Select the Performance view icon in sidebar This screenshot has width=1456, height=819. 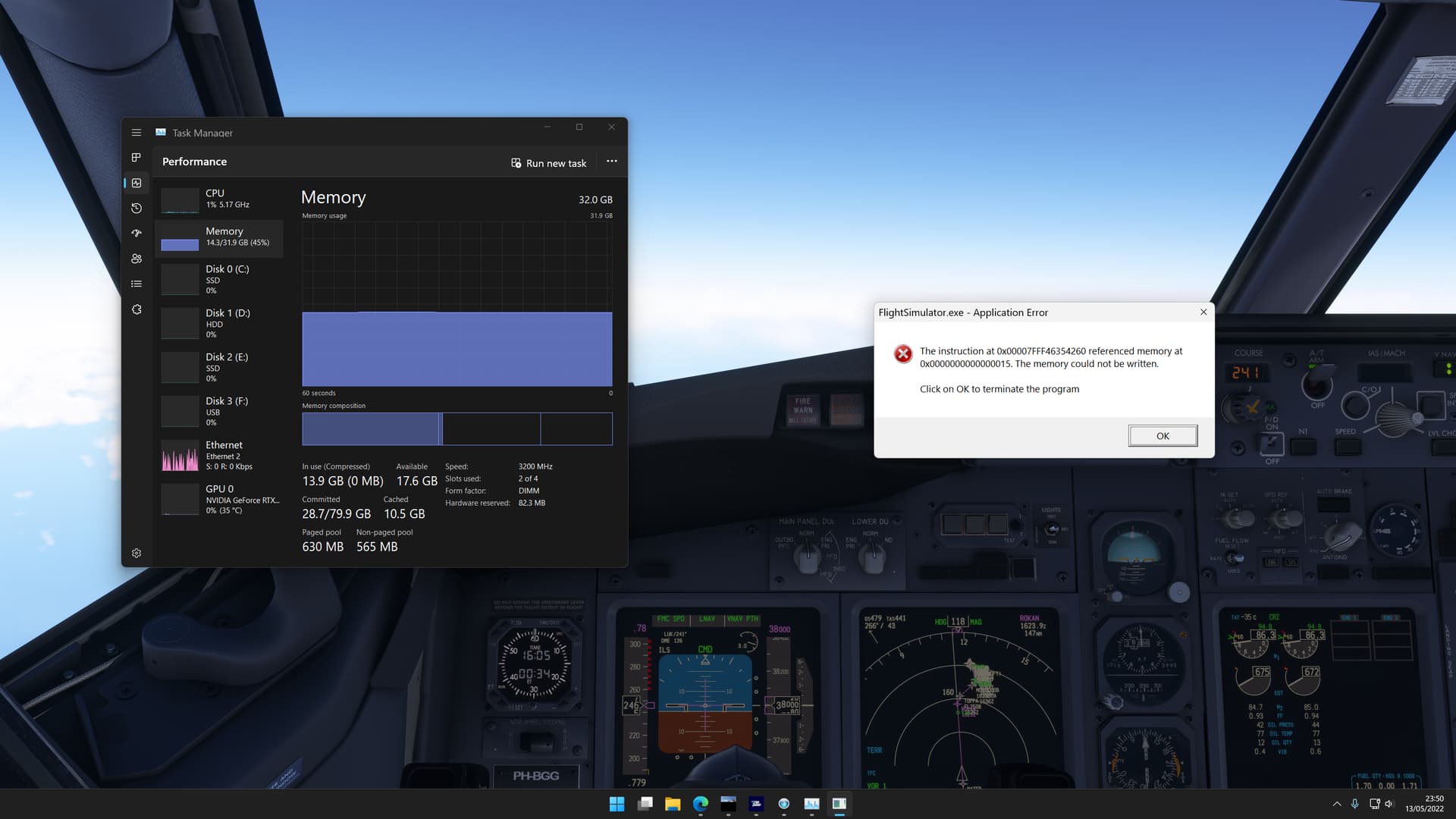[x=136, y=182]
